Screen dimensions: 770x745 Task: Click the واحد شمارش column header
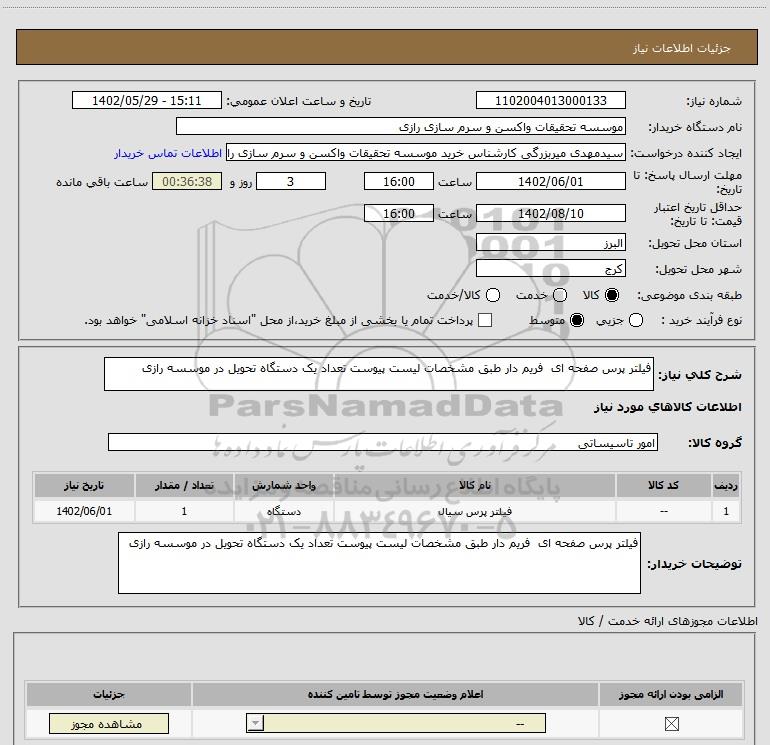click(x=284, y=485)
